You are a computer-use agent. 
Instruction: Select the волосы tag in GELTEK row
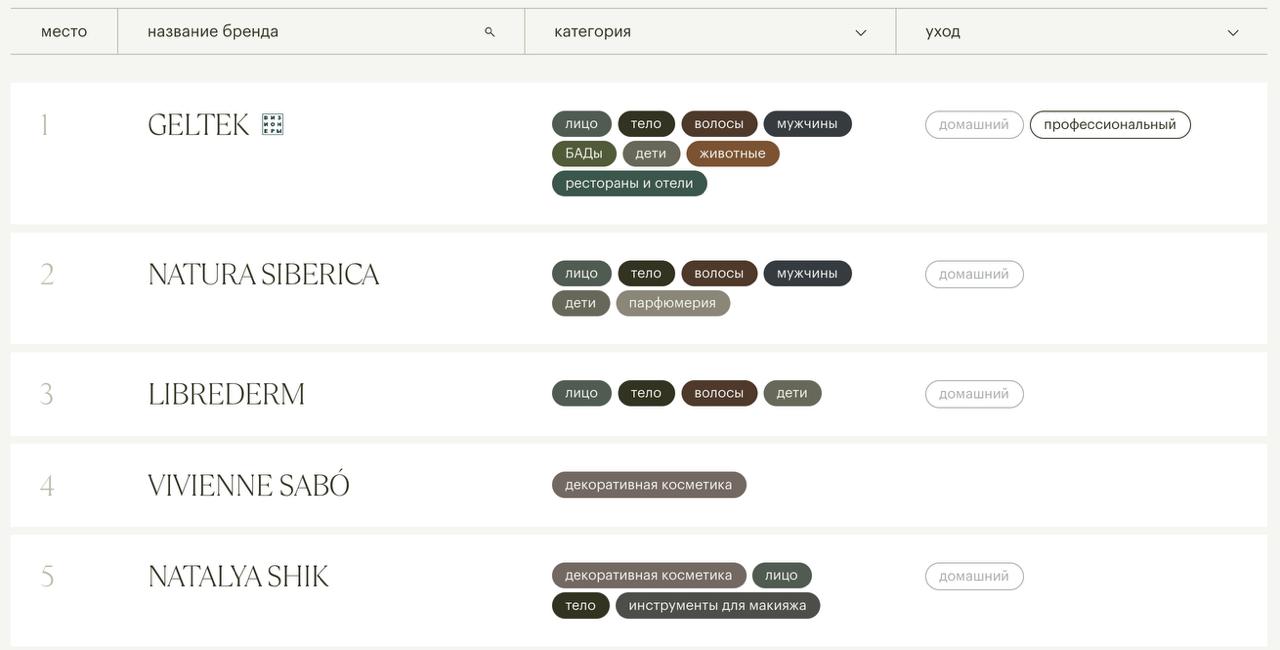pyautogui.click(x=719, y=124)
